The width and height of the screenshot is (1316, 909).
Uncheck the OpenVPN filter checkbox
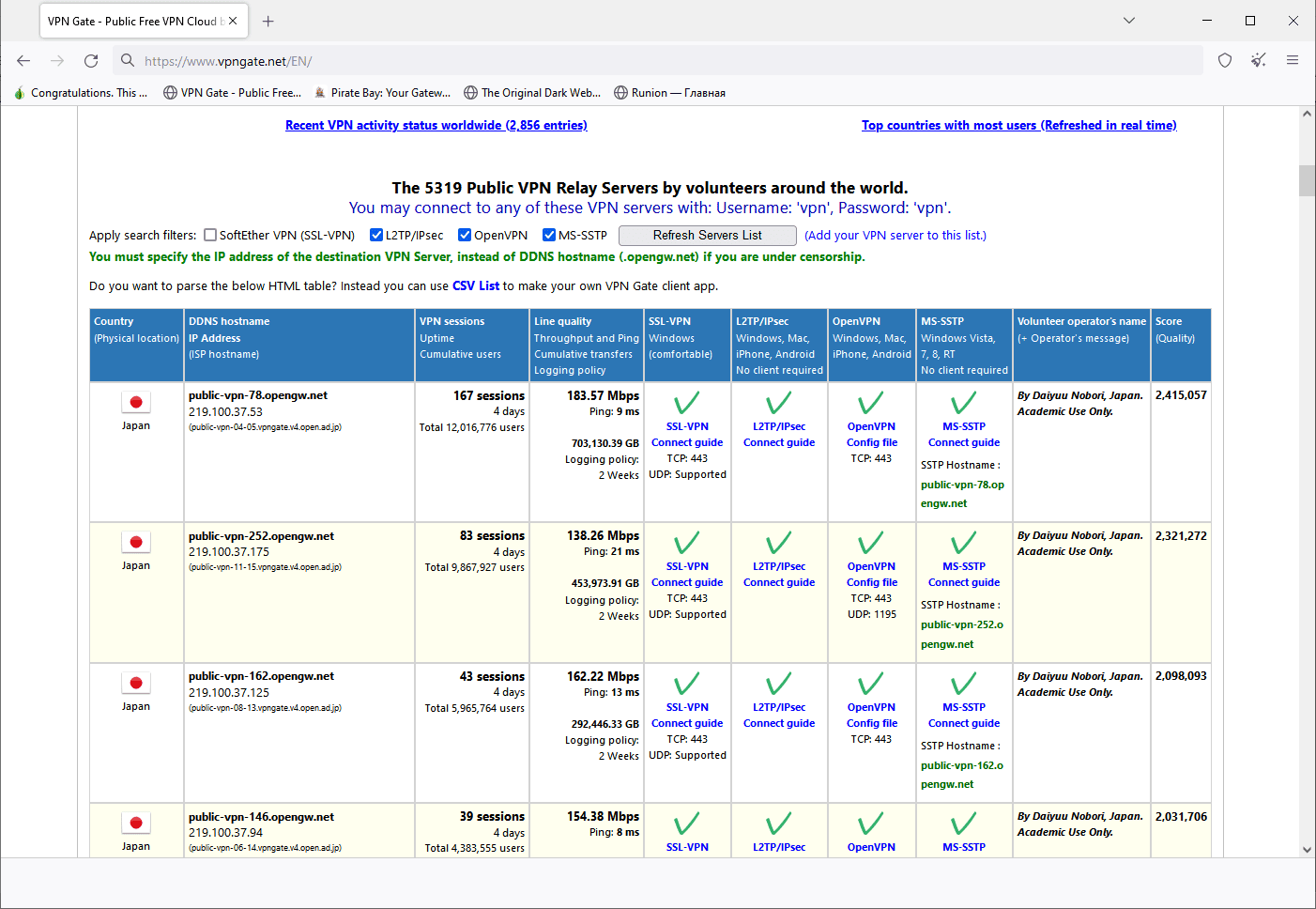465,236
